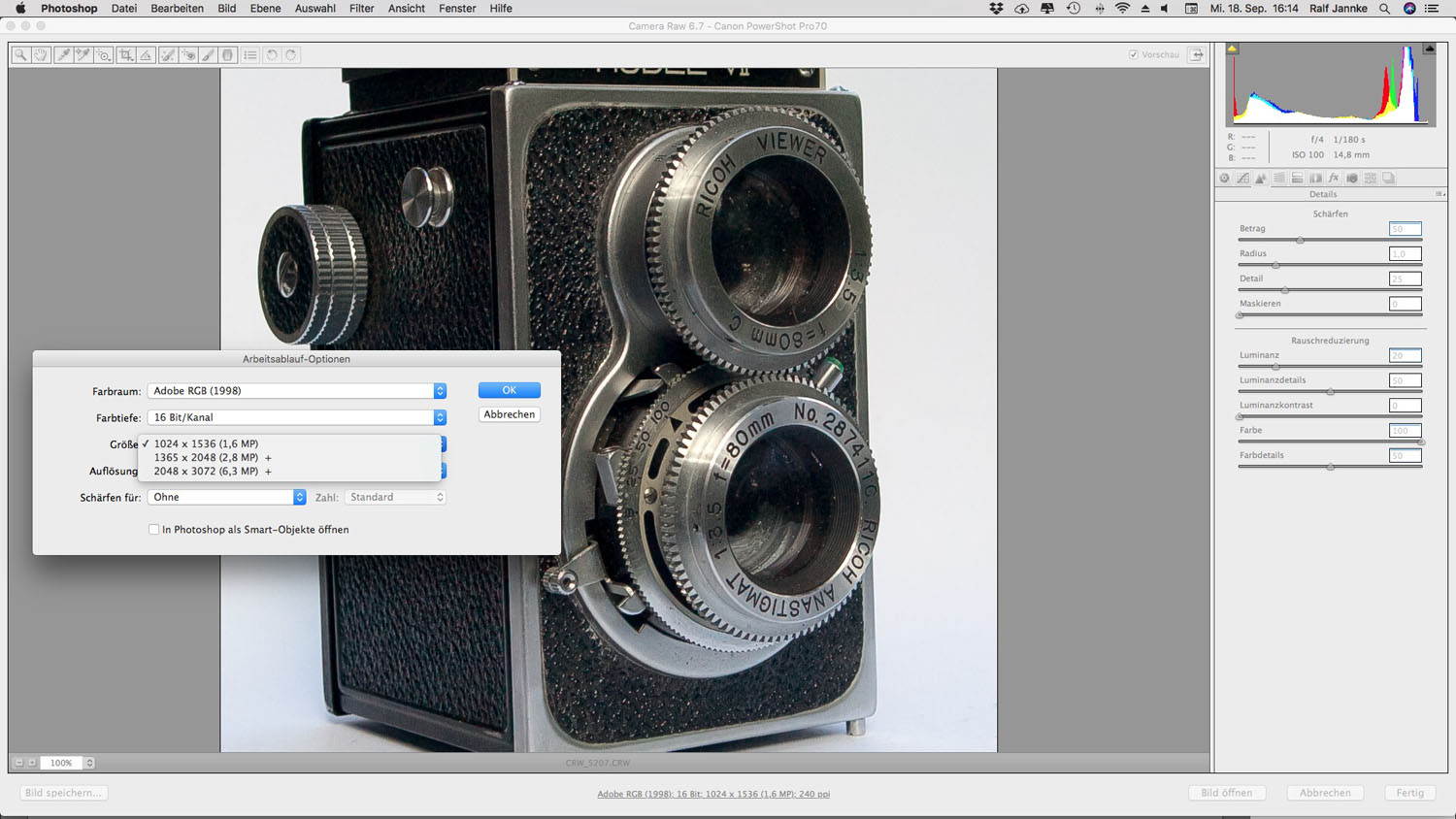Click the zoom in plus button
The width and height of the screenshot is (1456, 819).
[31, 763]
